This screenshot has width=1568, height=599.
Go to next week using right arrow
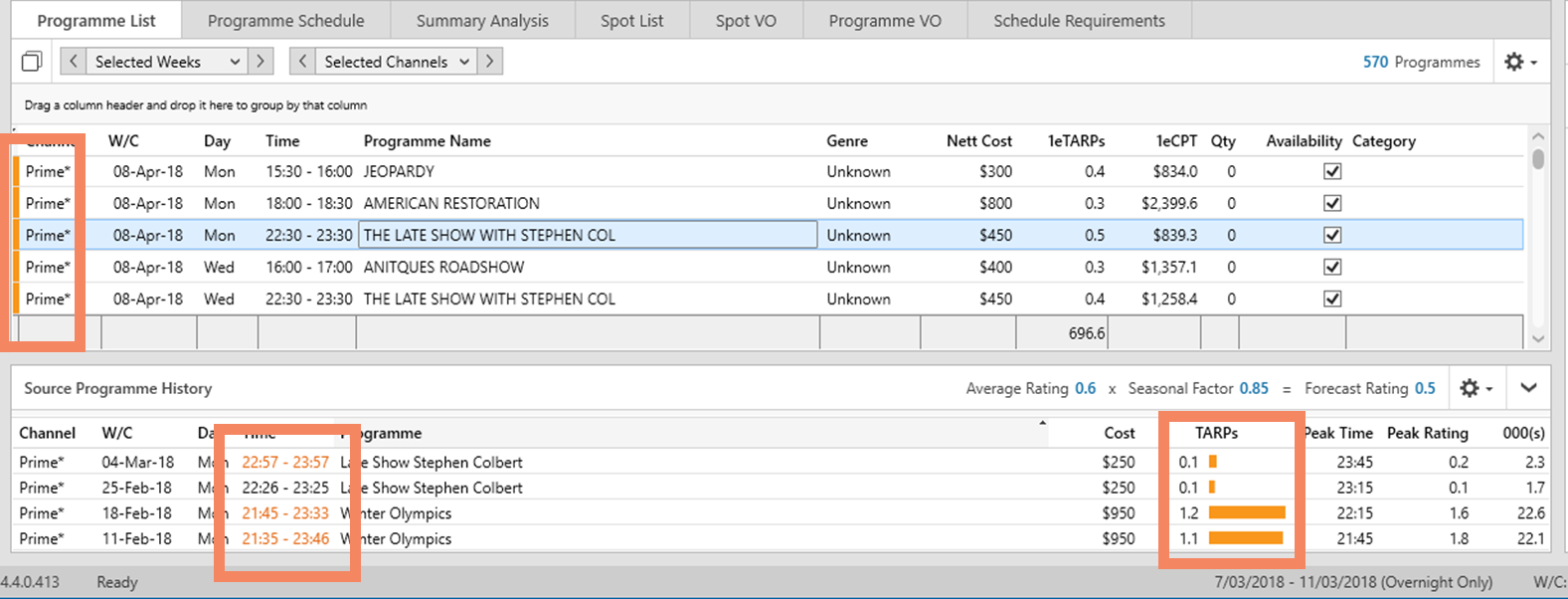coord(261,62)
